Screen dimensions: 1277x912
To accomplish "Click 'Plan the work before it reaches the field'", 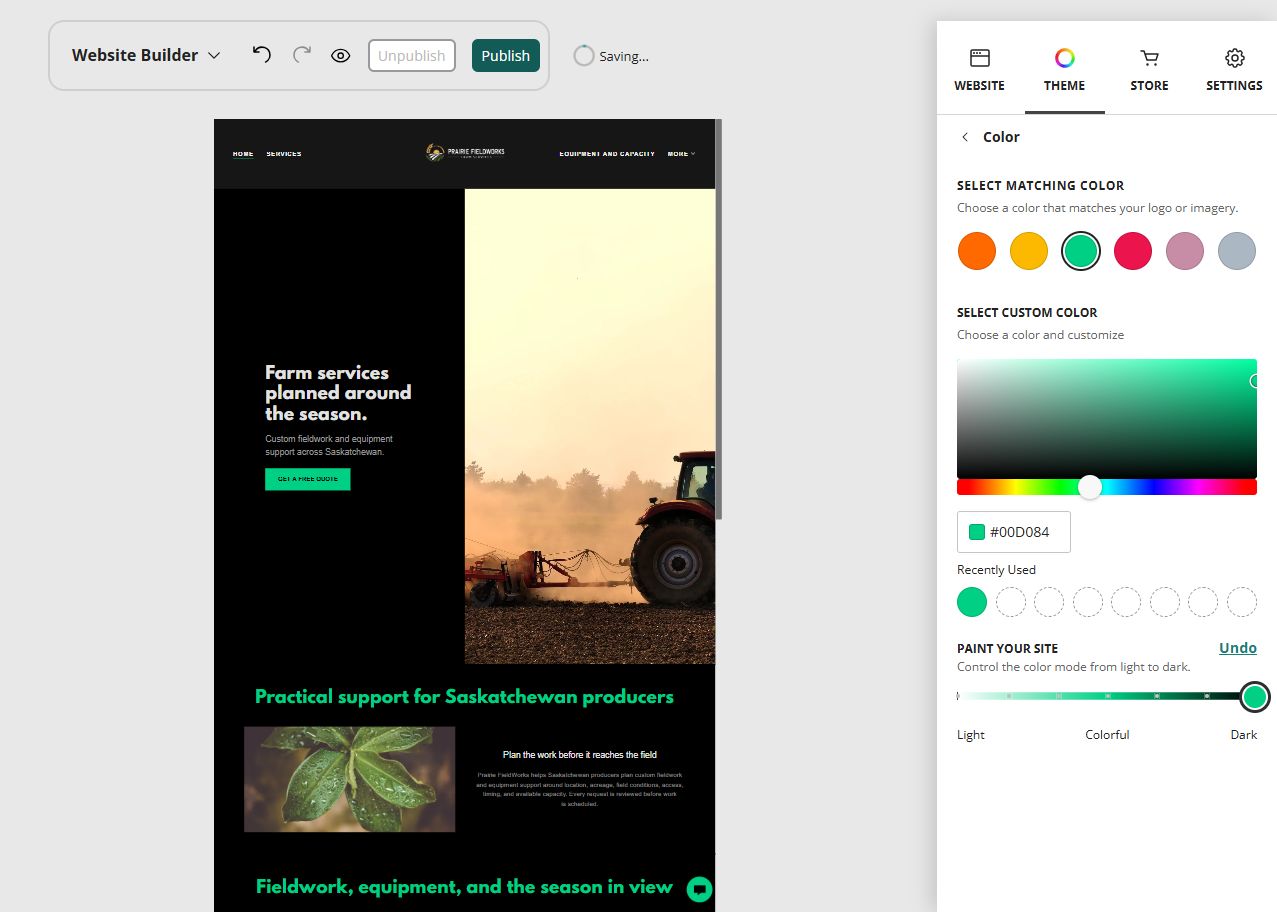I will coord(580,755).
